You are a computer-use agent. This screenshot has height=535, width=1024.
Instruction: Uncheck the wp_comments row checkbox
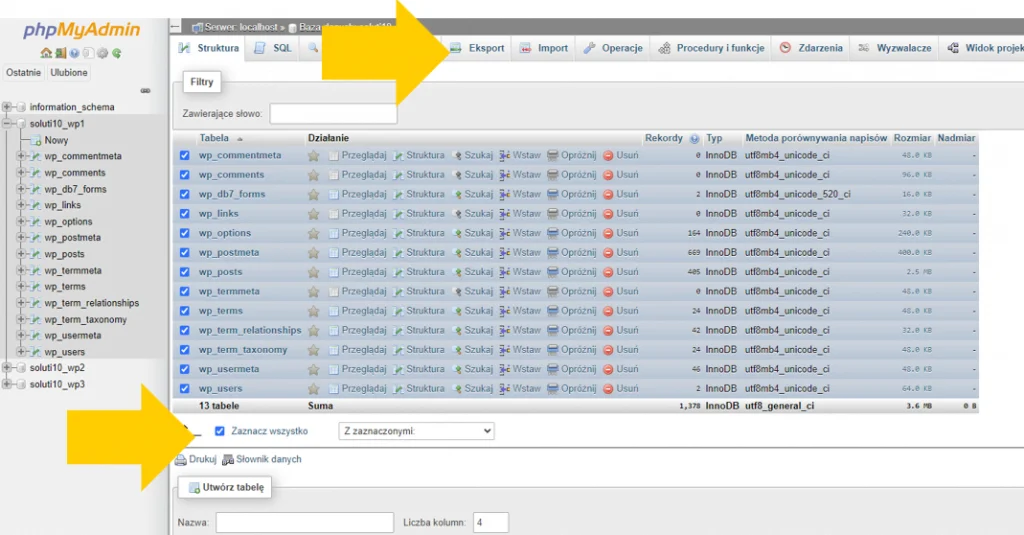[x=185, y=174]
